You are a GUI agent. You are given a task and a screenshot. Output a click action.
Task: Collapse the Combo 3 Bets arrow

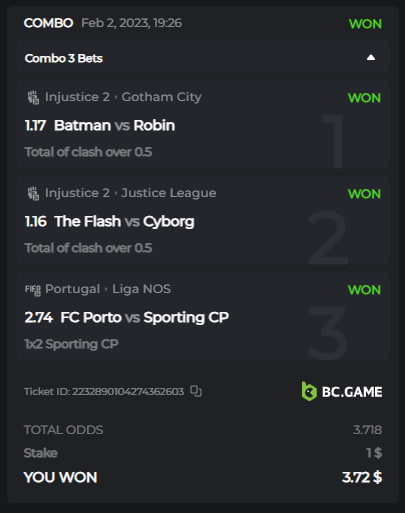[x=371, y=58]
